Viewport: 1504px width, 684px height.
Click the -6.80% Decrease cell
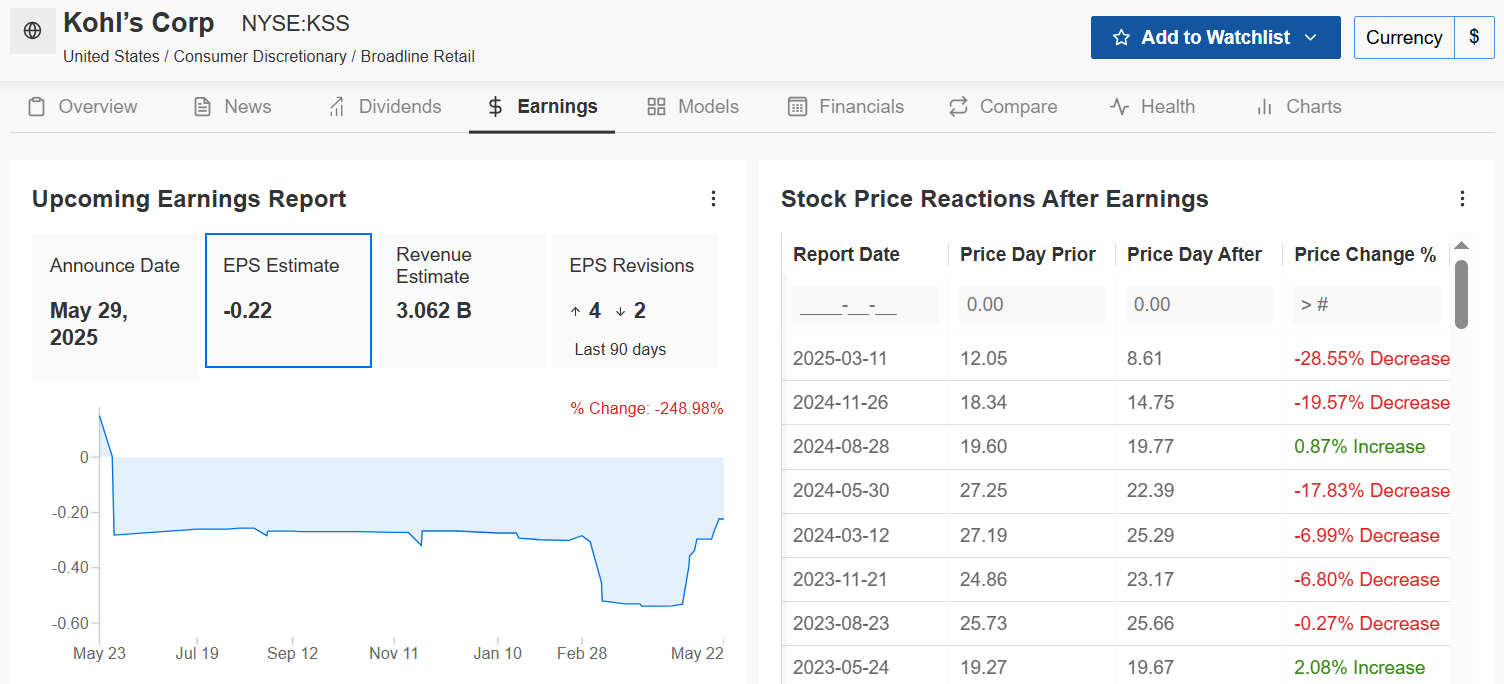(x=1367, y=580)
